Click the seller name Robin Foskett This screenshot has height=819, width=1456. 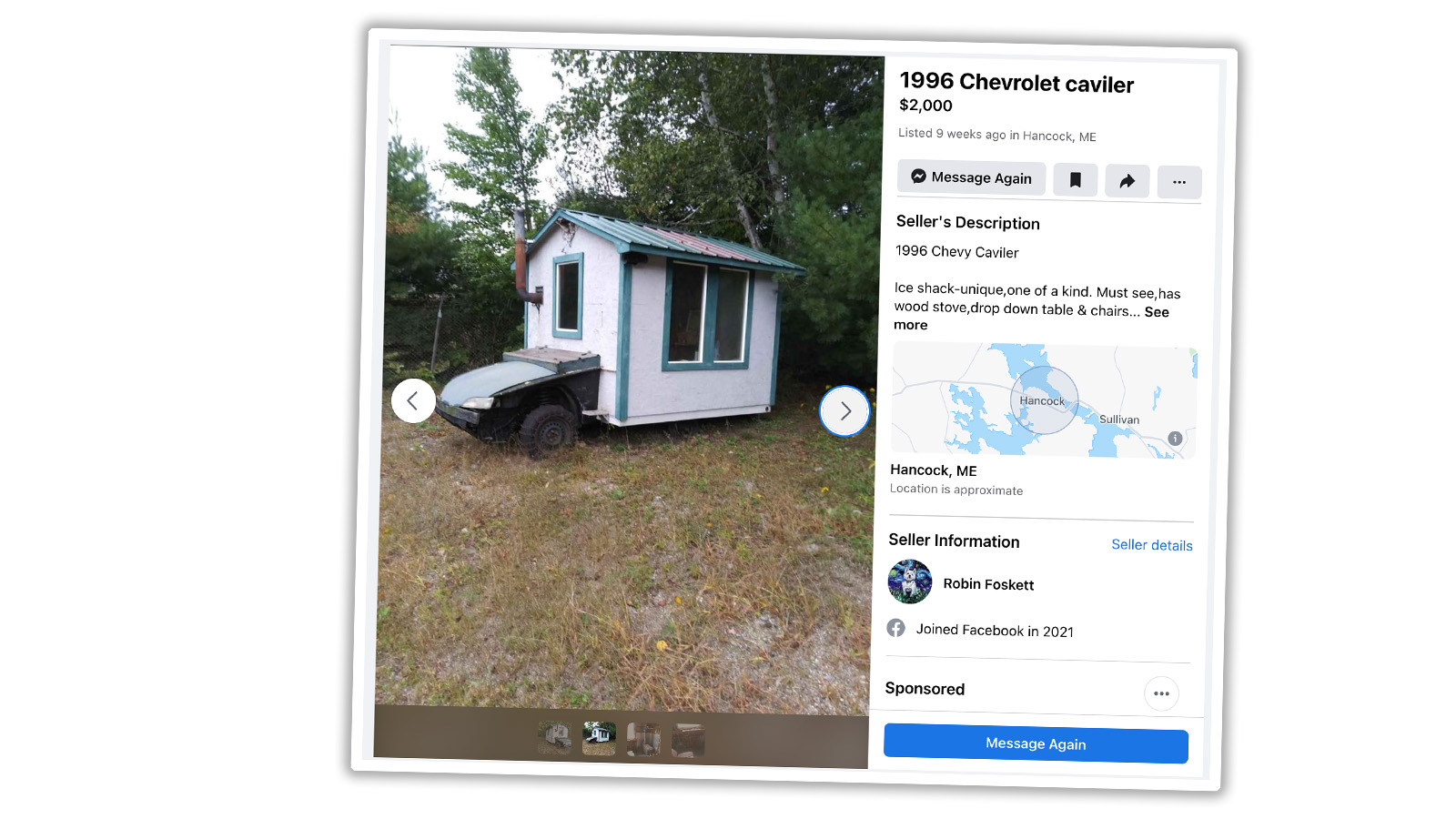point(988,584)
